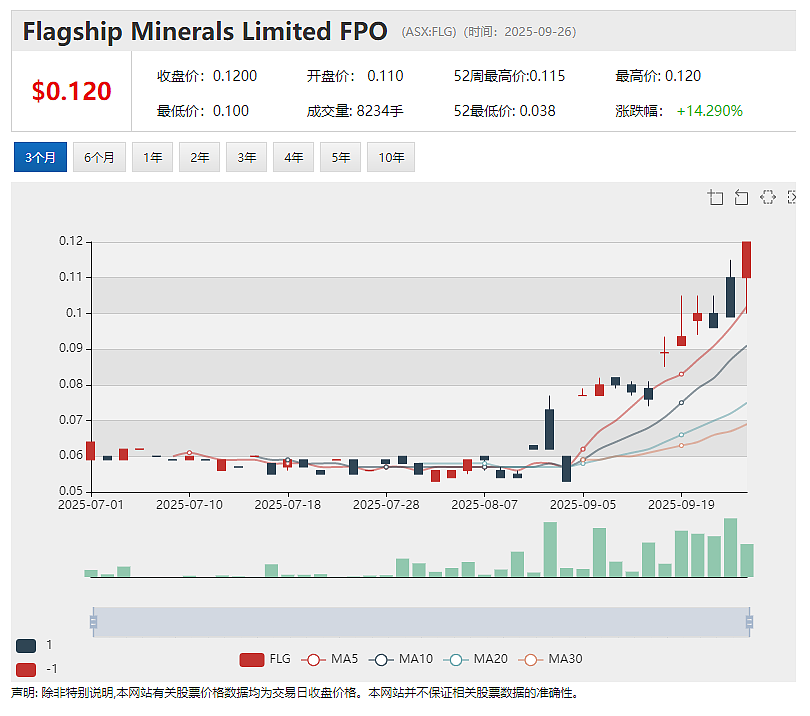
Task: Click the 成交量: 8234手 text
Action: (x=355, y=111)
